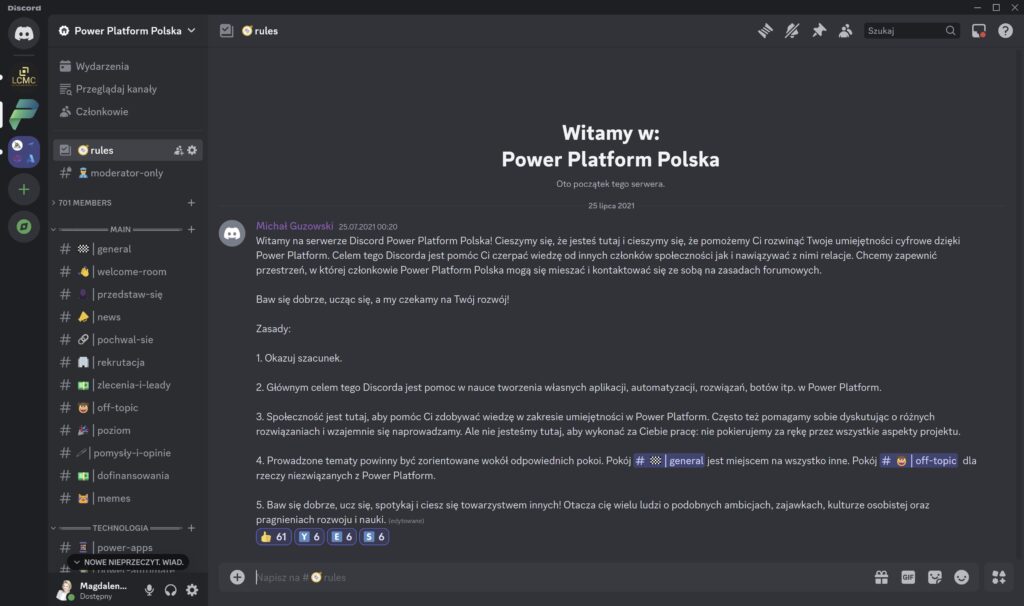
Task: Open Explore Discoverable Servers compass icon
Action: [24, 227]
